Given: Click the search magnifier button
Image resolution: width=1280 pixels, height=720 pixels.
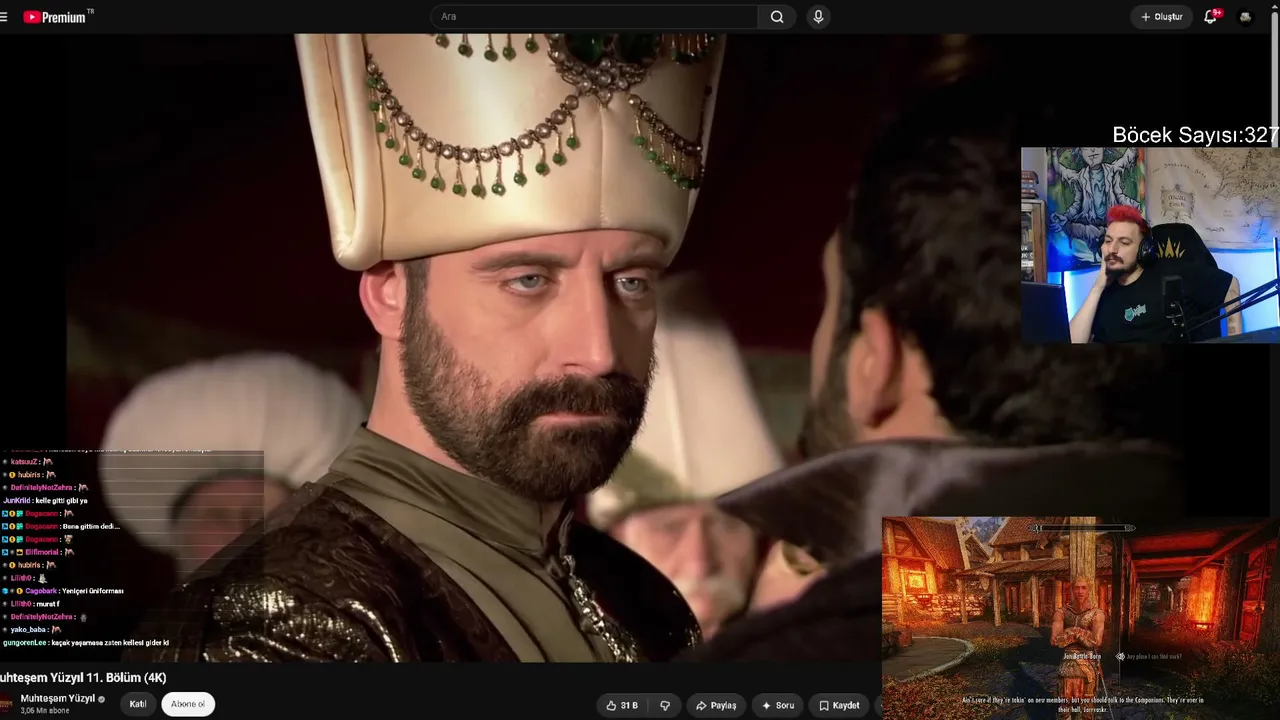Looking at the screenshot, I should point(777,17).
